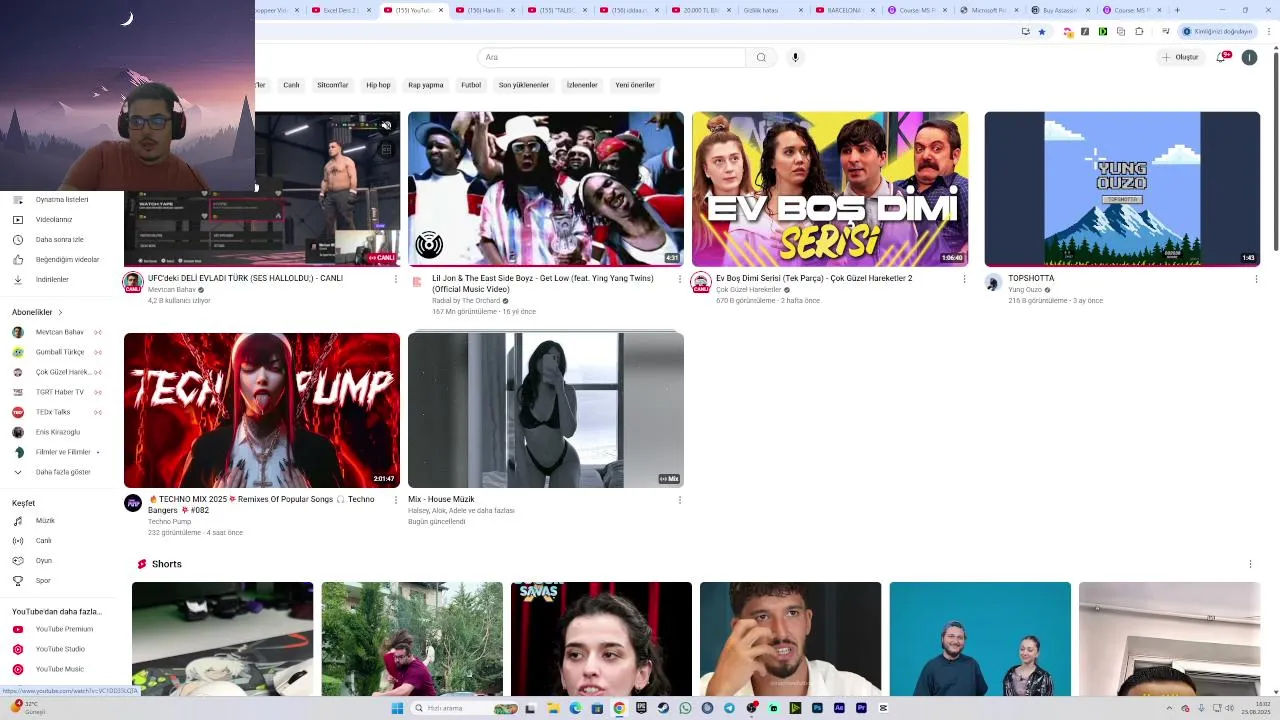
Task: Click the Oluştur button
Action: click(x=1180, y=57)
